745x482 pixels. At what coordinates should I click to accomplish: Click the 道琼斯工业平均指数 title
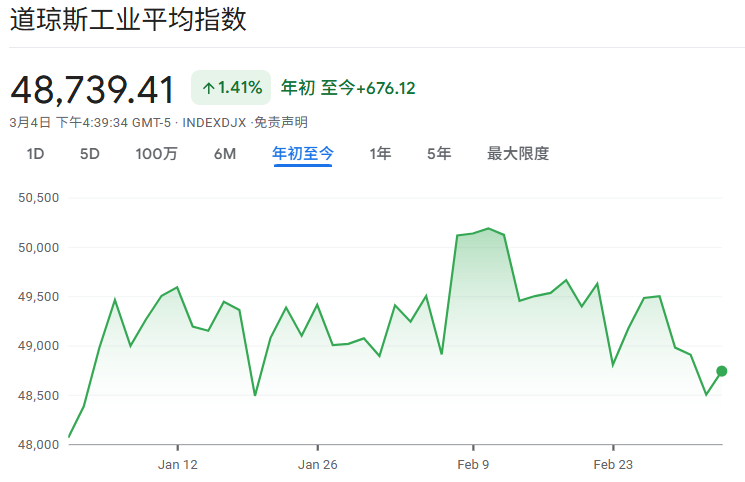point(128,19)
